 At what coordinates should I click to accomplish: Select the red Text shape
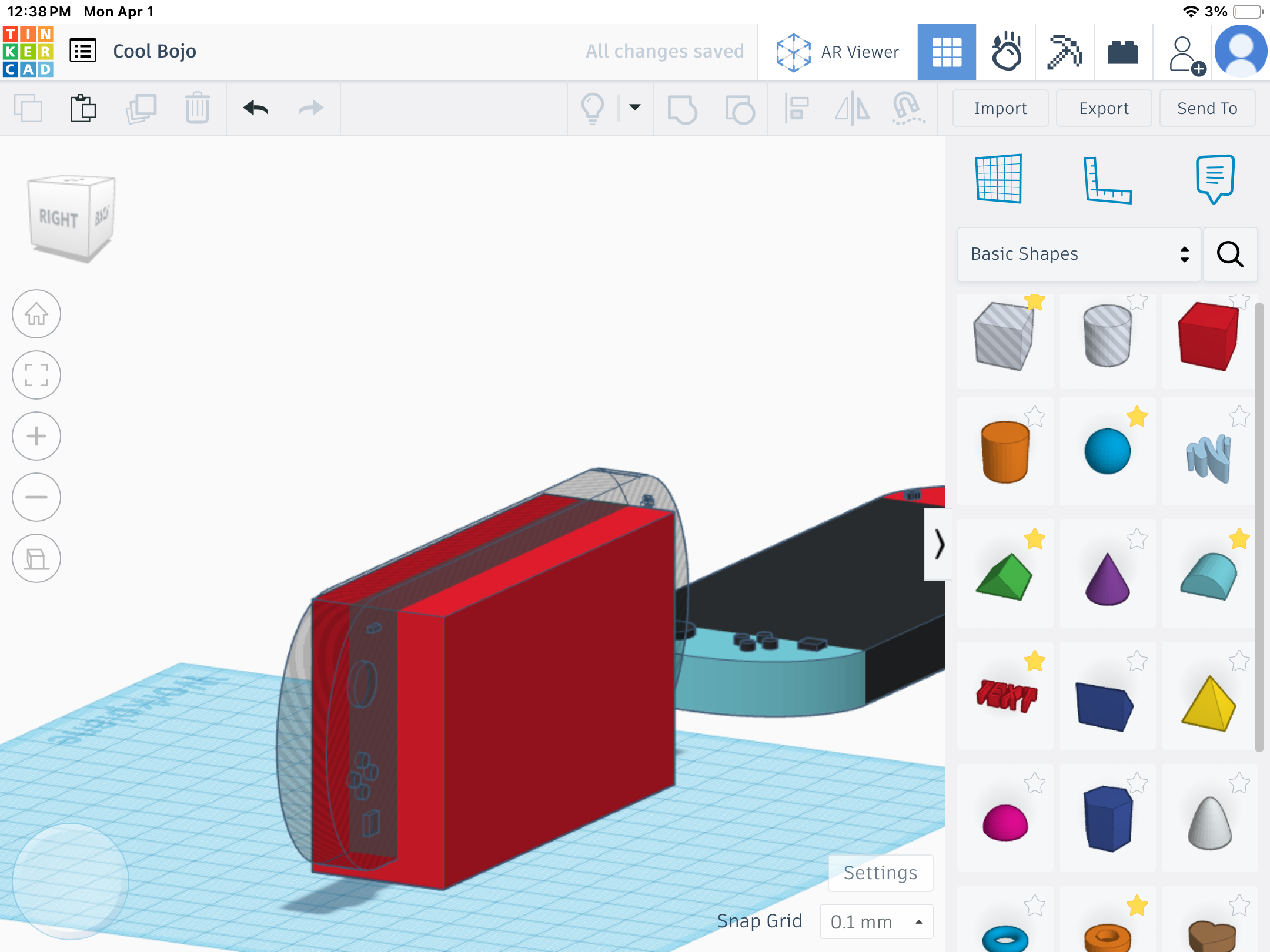[x=1007, y=696]
